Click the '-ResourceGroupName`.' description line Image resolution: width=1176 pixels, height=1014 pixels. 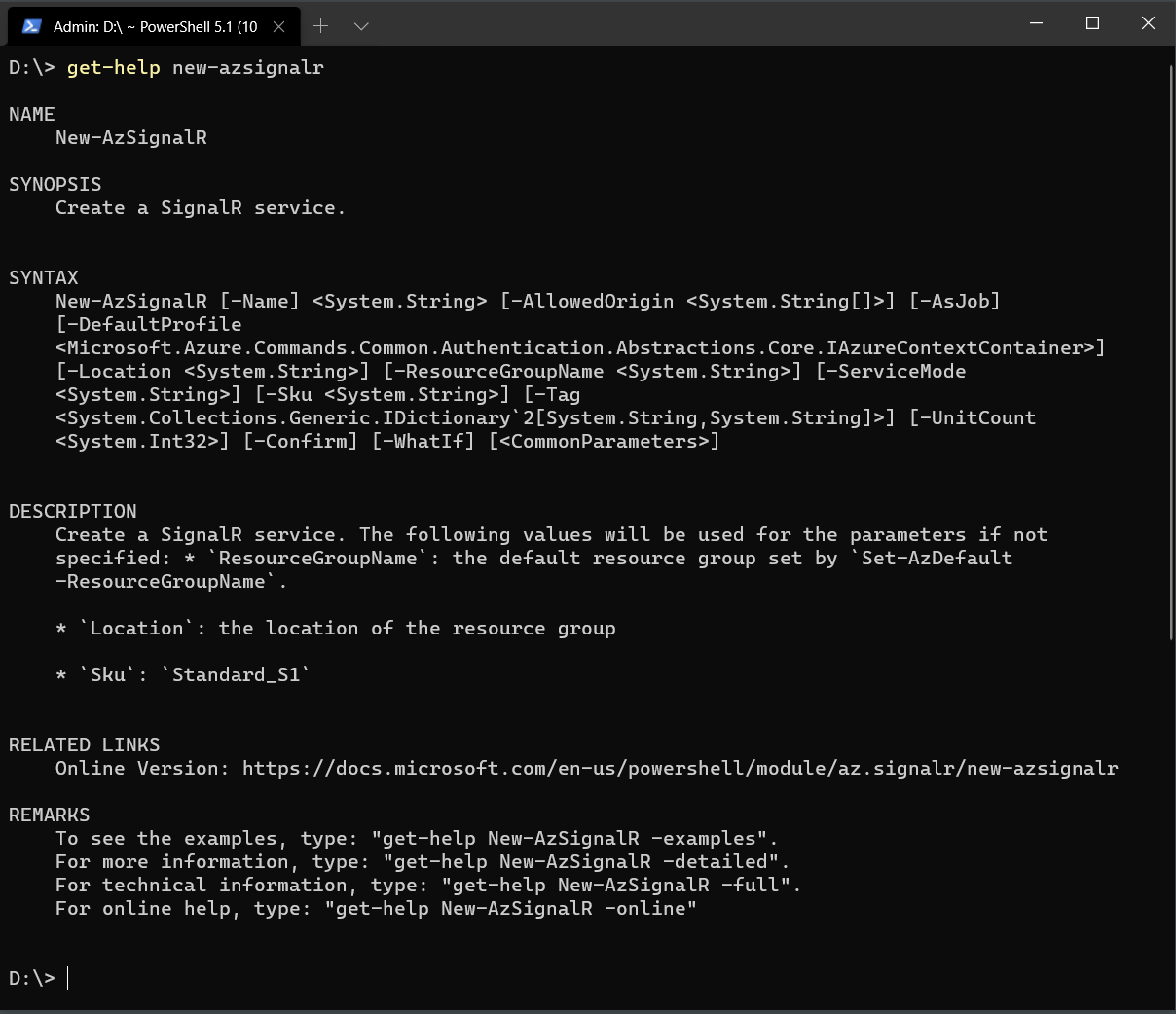(171, 581)
